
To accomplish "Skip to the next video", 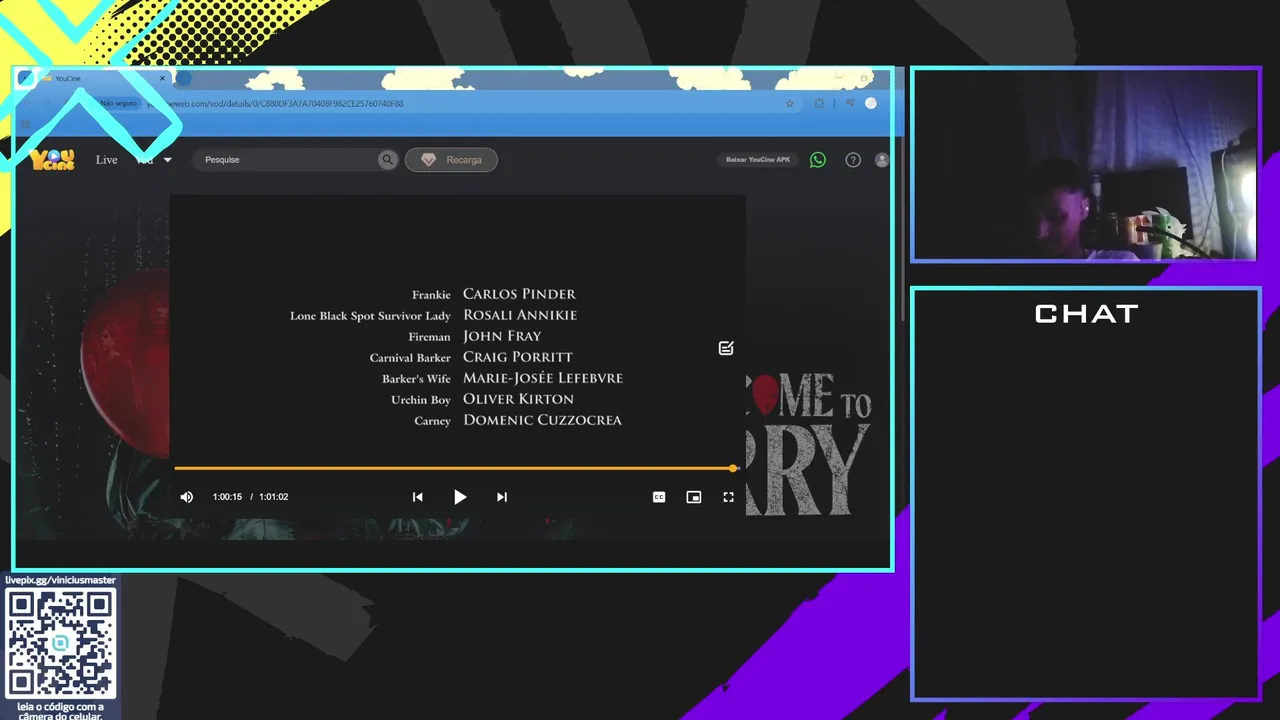I will tap(502, 497).
